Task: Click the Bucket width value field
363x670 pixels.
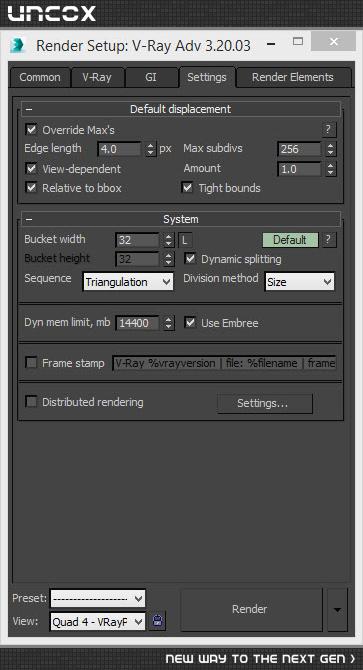Action: (138, 240)
